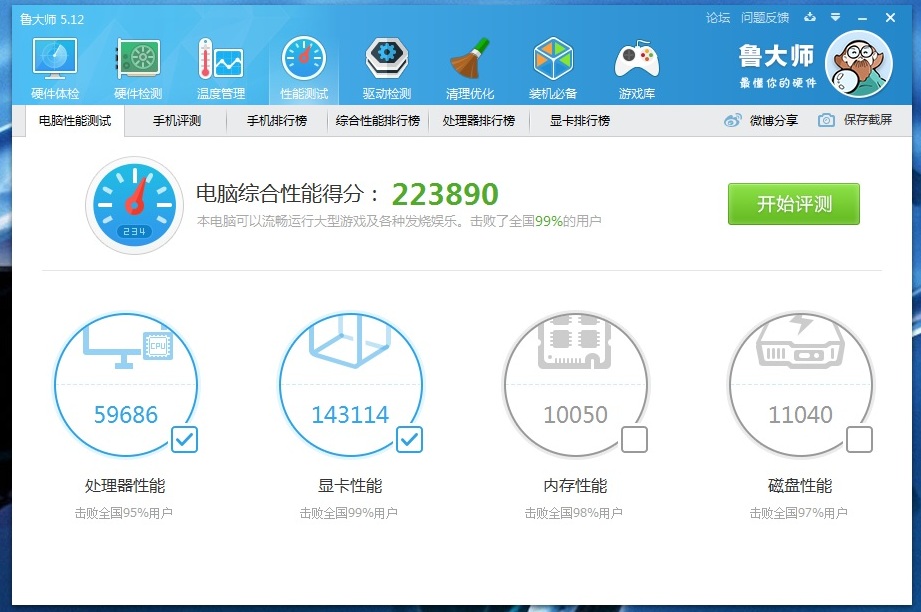Check the 磁盘性能 checkbox
This screenshot has height=612, width=921.
pyautogui.click(x=859, y=439)
